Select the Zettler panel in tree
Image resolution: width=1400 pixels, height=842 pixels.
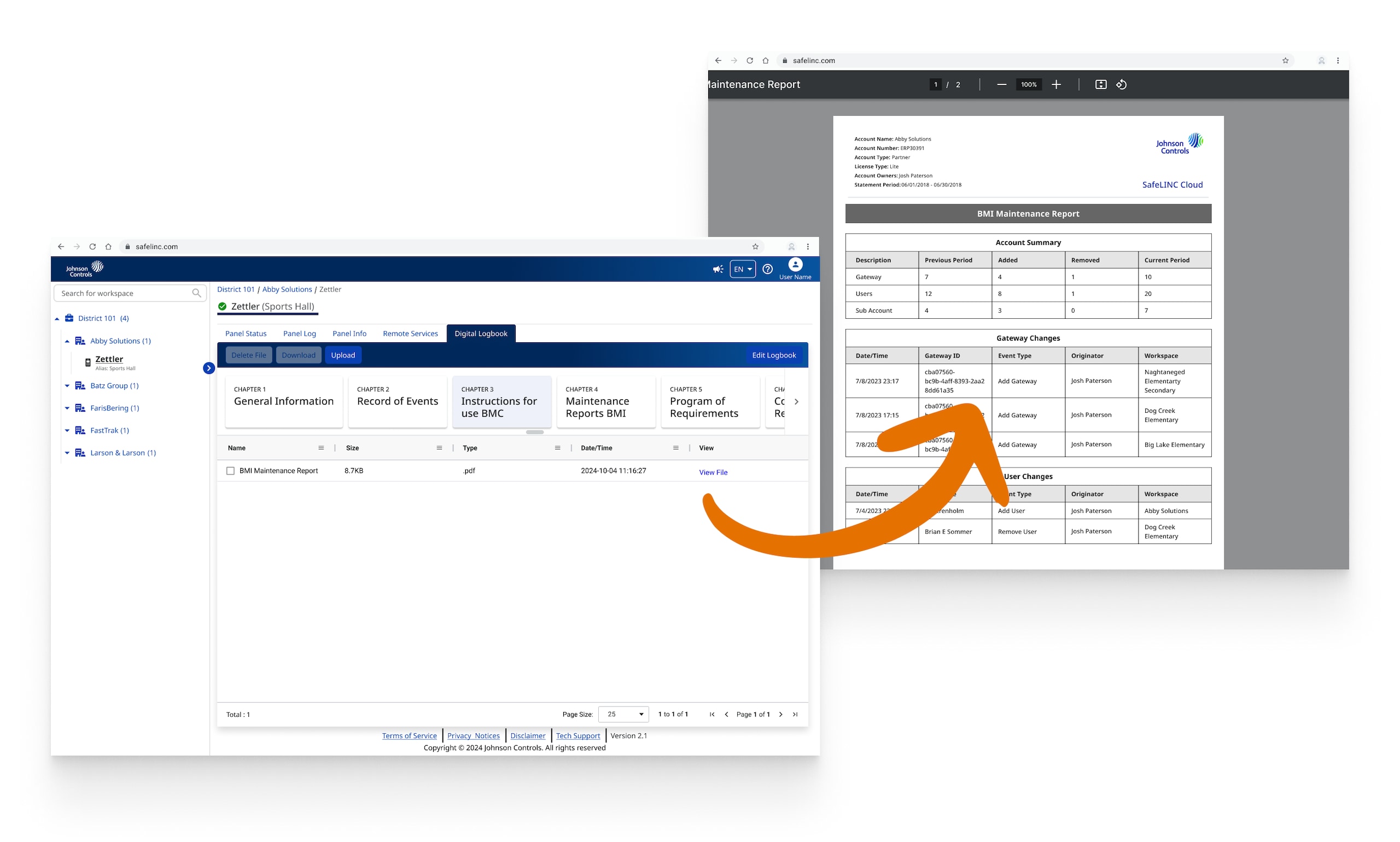[x=109, y=360]
